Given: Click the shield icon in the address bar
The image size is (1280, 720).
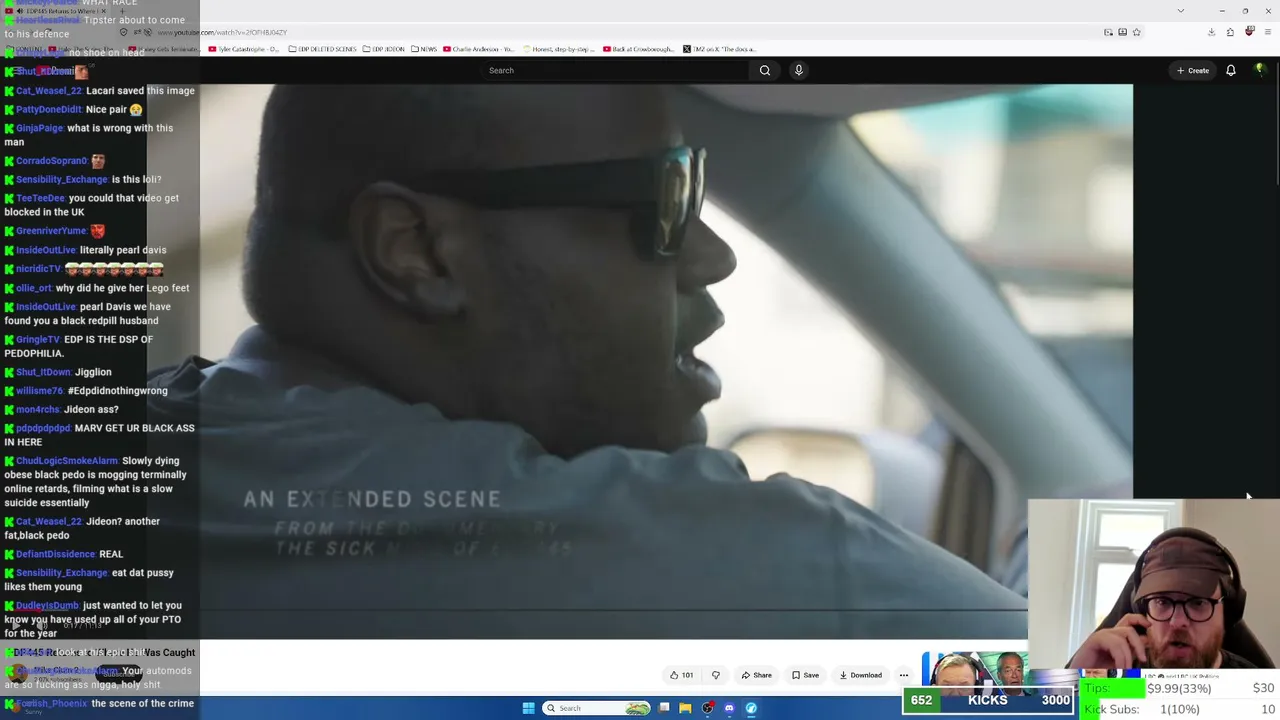Looking at the screenshot, I should [x=124, y=32].
